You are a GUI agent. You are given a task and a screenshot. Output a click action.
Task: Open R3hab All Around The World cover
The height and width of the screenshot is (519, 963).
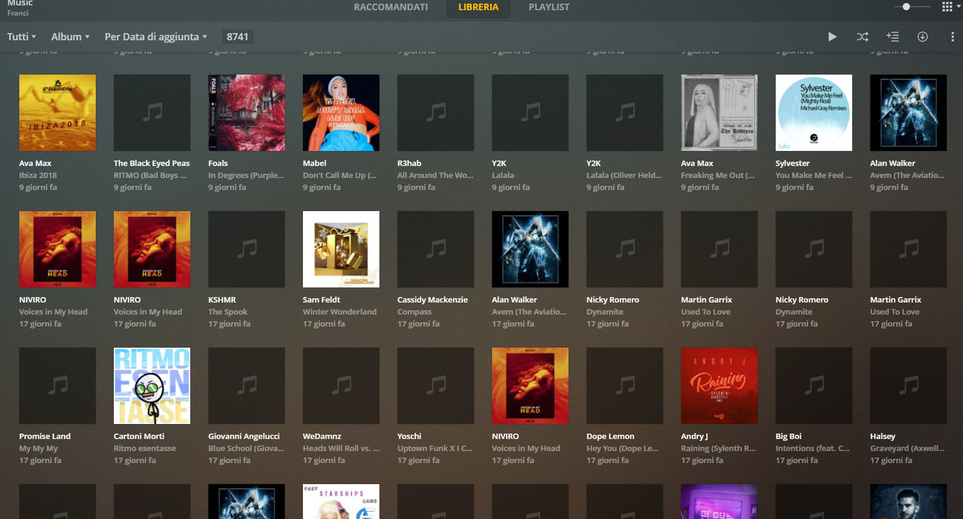tap(435, 112)
